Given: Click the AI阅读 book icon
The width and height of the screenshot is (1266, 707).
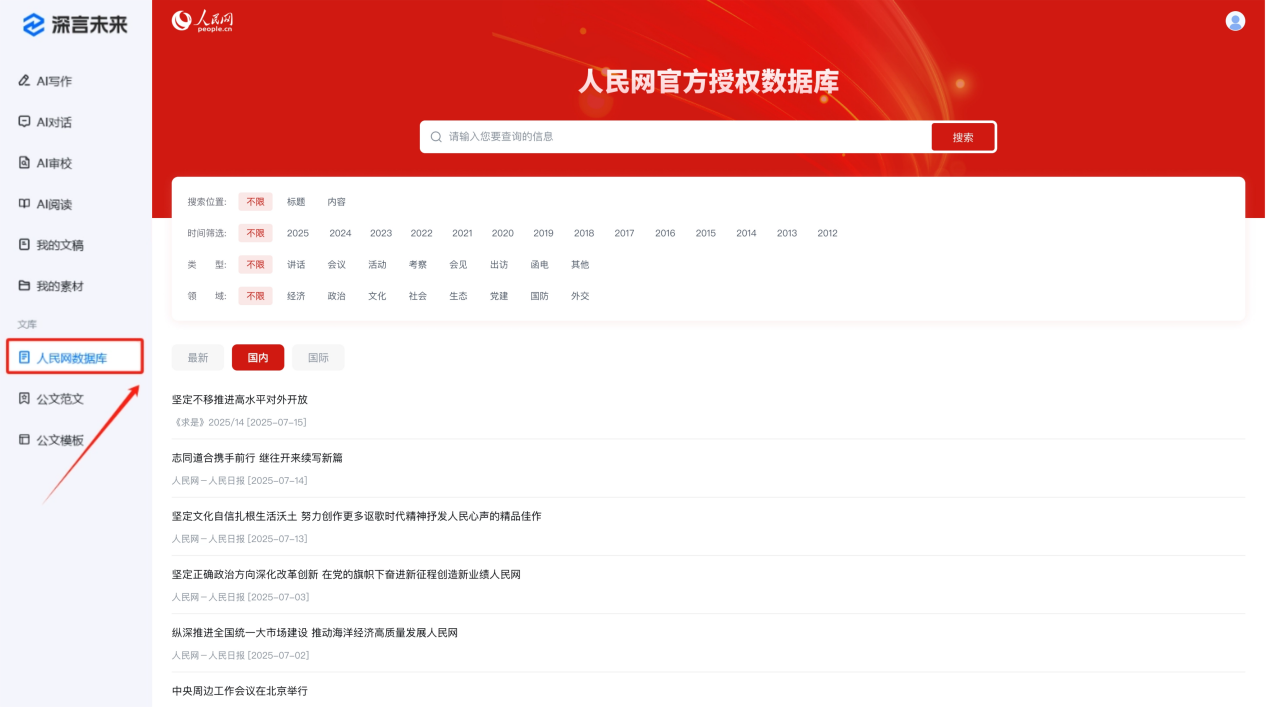Looking at the screenshot, I should click(25, 204).
